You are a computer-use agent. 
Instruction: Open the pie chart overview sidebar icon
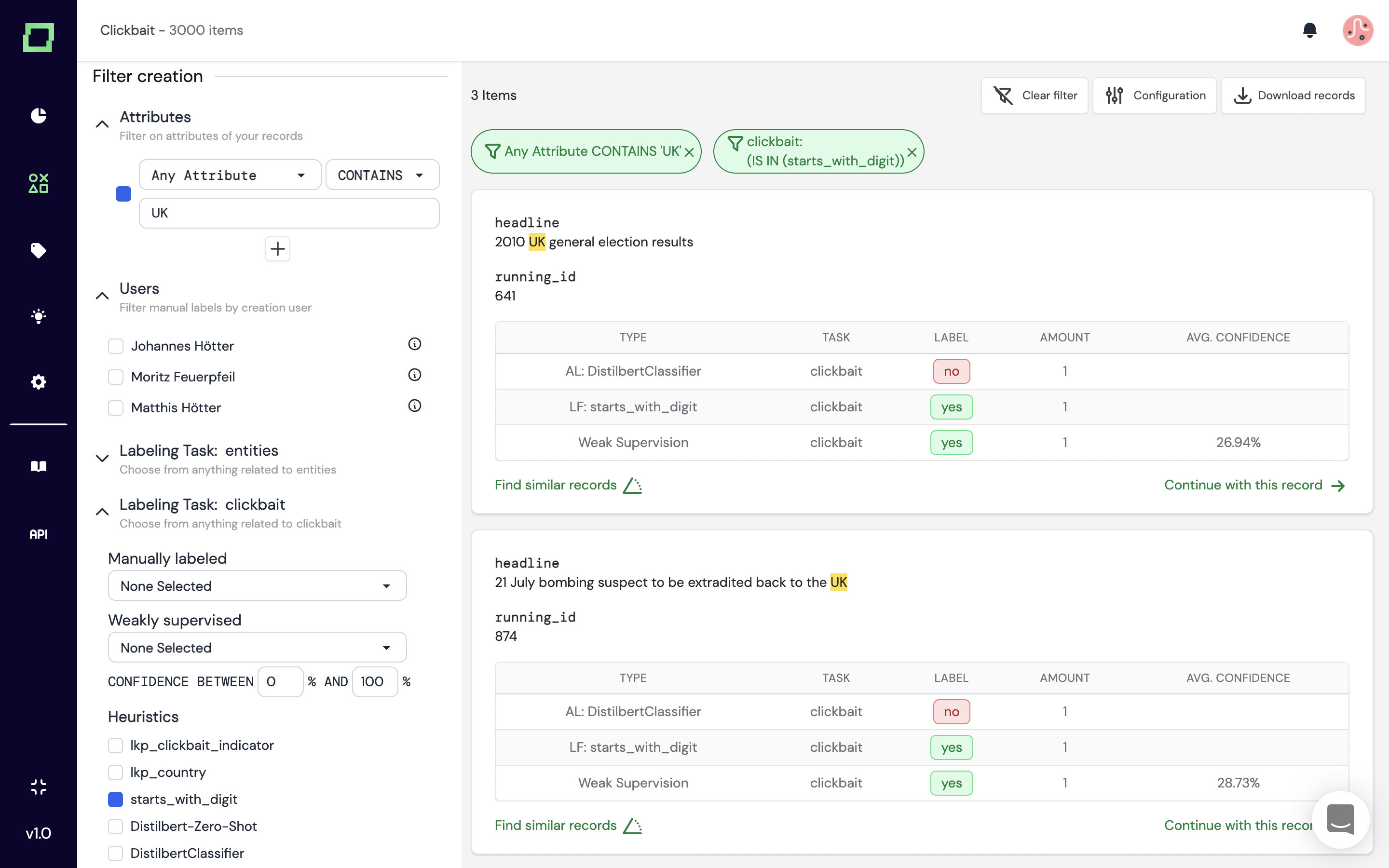click(39, 115)
